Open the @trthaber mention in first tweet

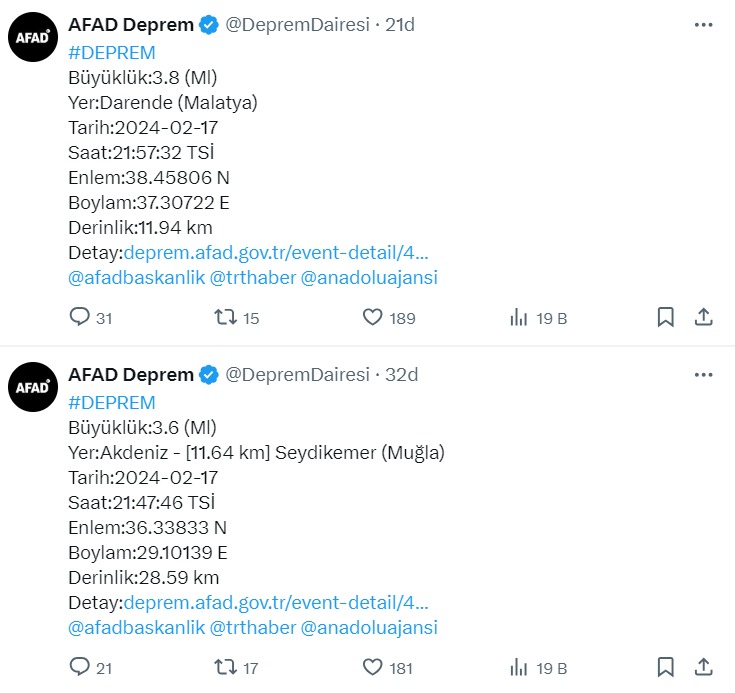[x=253, y=278]
